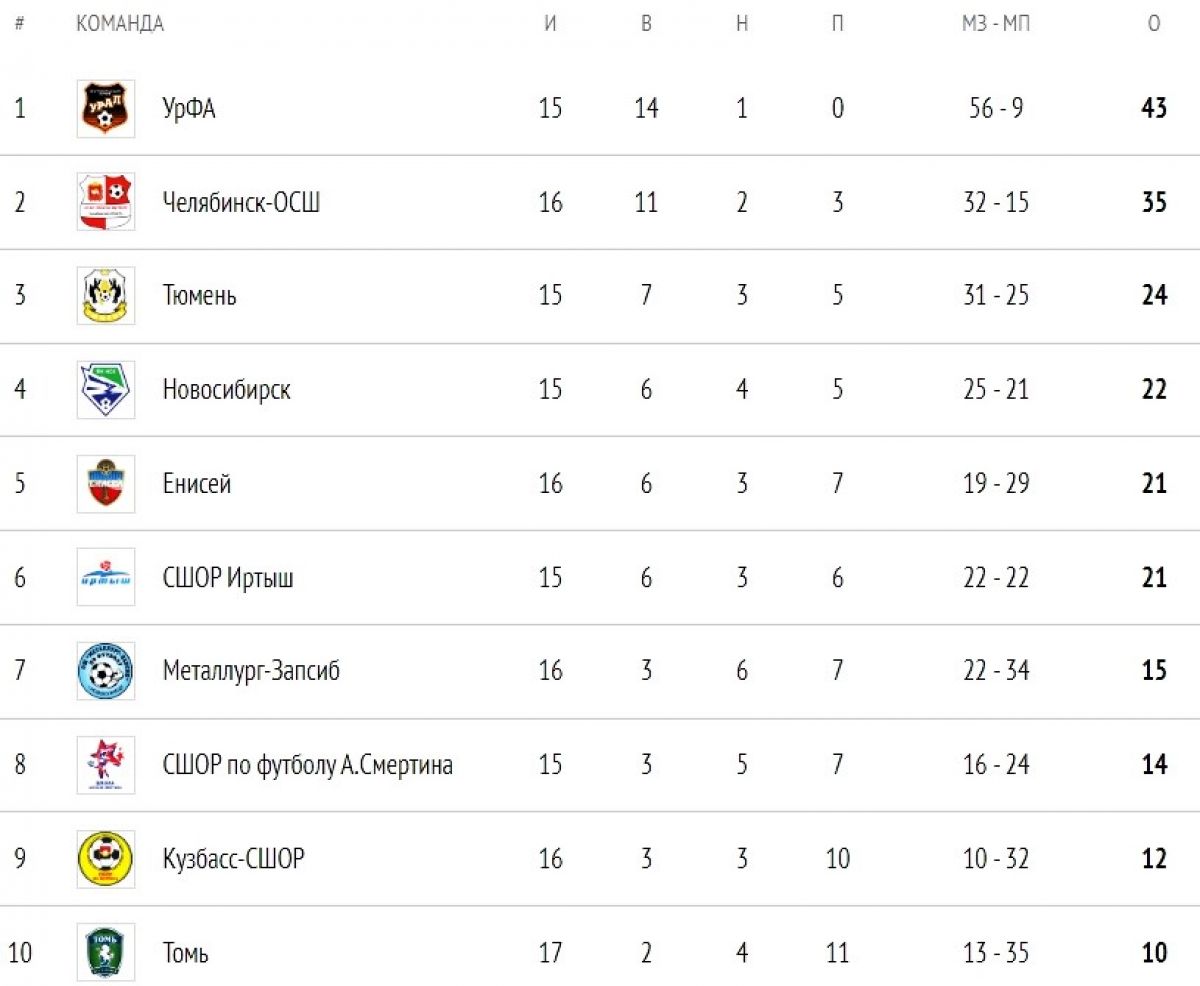The image size is (1200, 986).
Task: Click the Кузбасс-СШОР yellow crest
Action: point(106,859)
